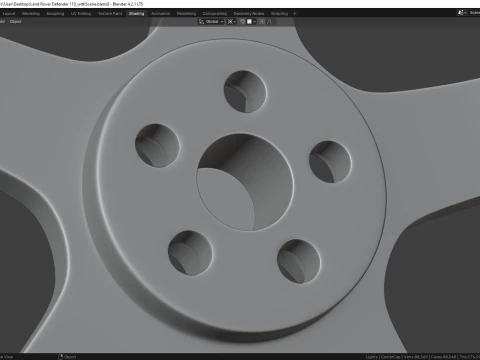Open the Geometry Nodes workspace tab
The height and width of the screenshot is (360, 480).
[249, 14]
